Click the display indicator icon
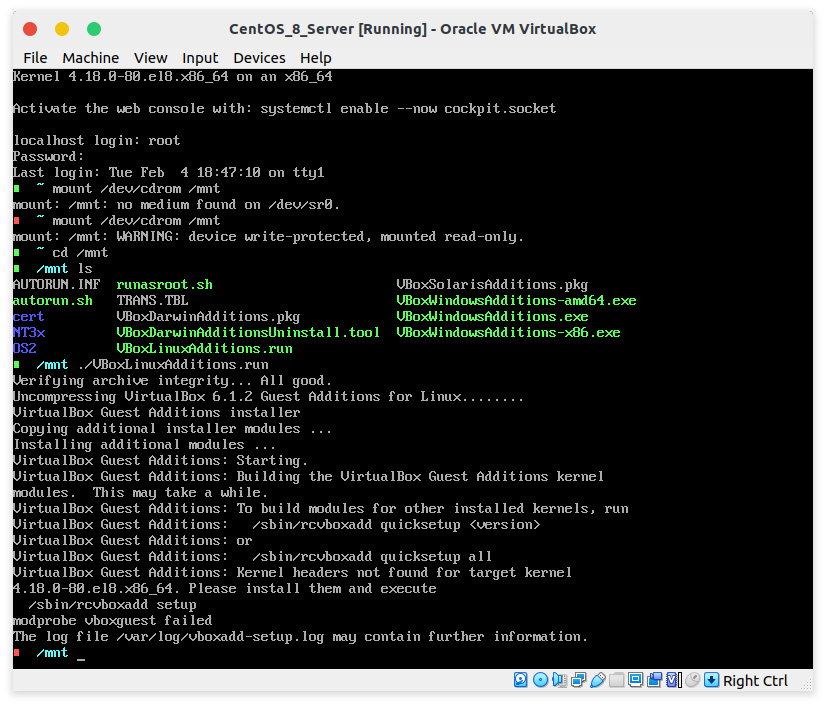The image size is (826, 706). (x=635, y=680)
